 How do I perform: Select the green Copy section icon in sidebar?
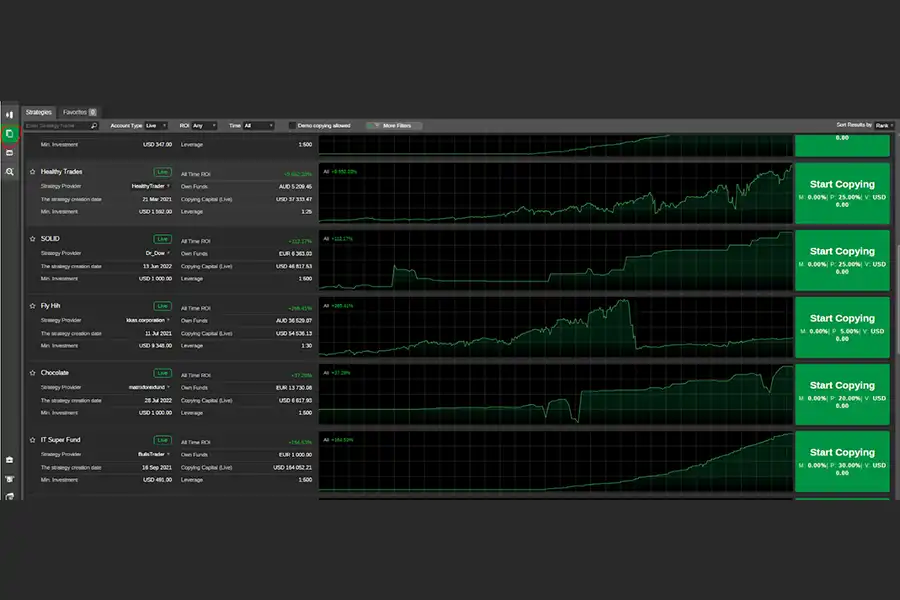coord(10,134)
